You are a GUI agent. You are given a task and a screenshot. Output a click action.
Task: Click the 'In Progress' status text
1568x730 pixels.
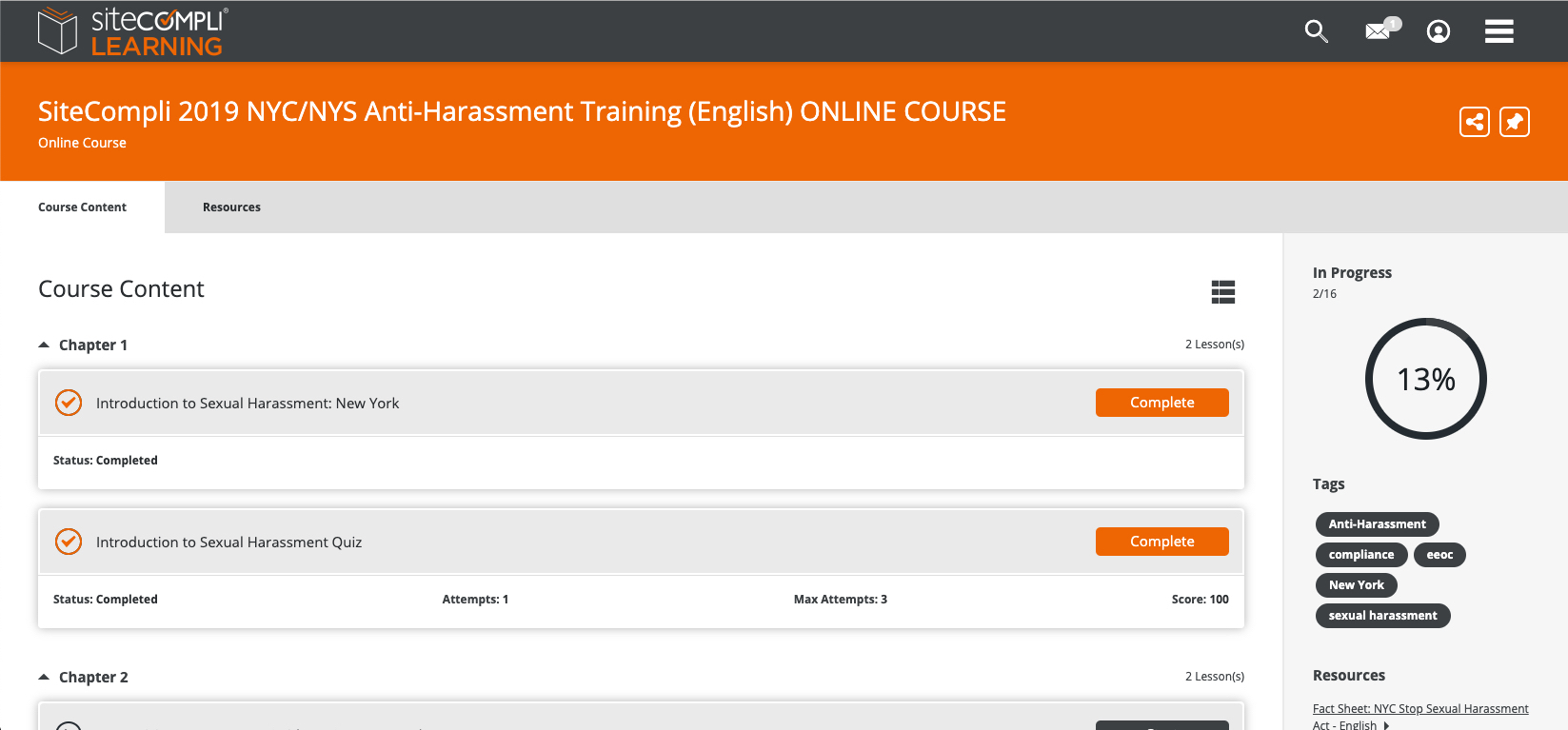pyautogui.click(x=1352, y=273)
